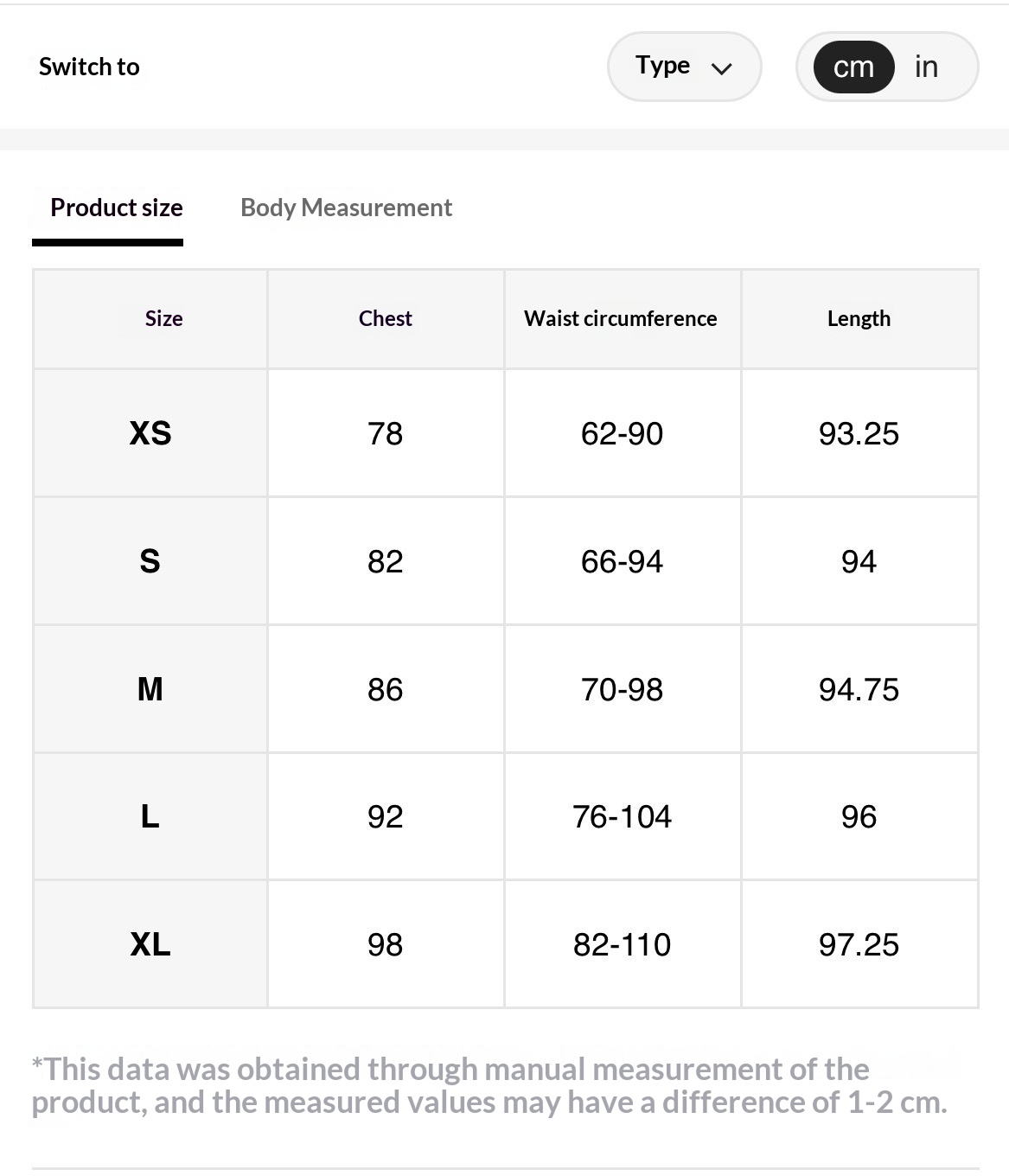This screenshot has height=1176, width=1009.
Task: Click the M waist value 70-98
Action: coord(622,689)
